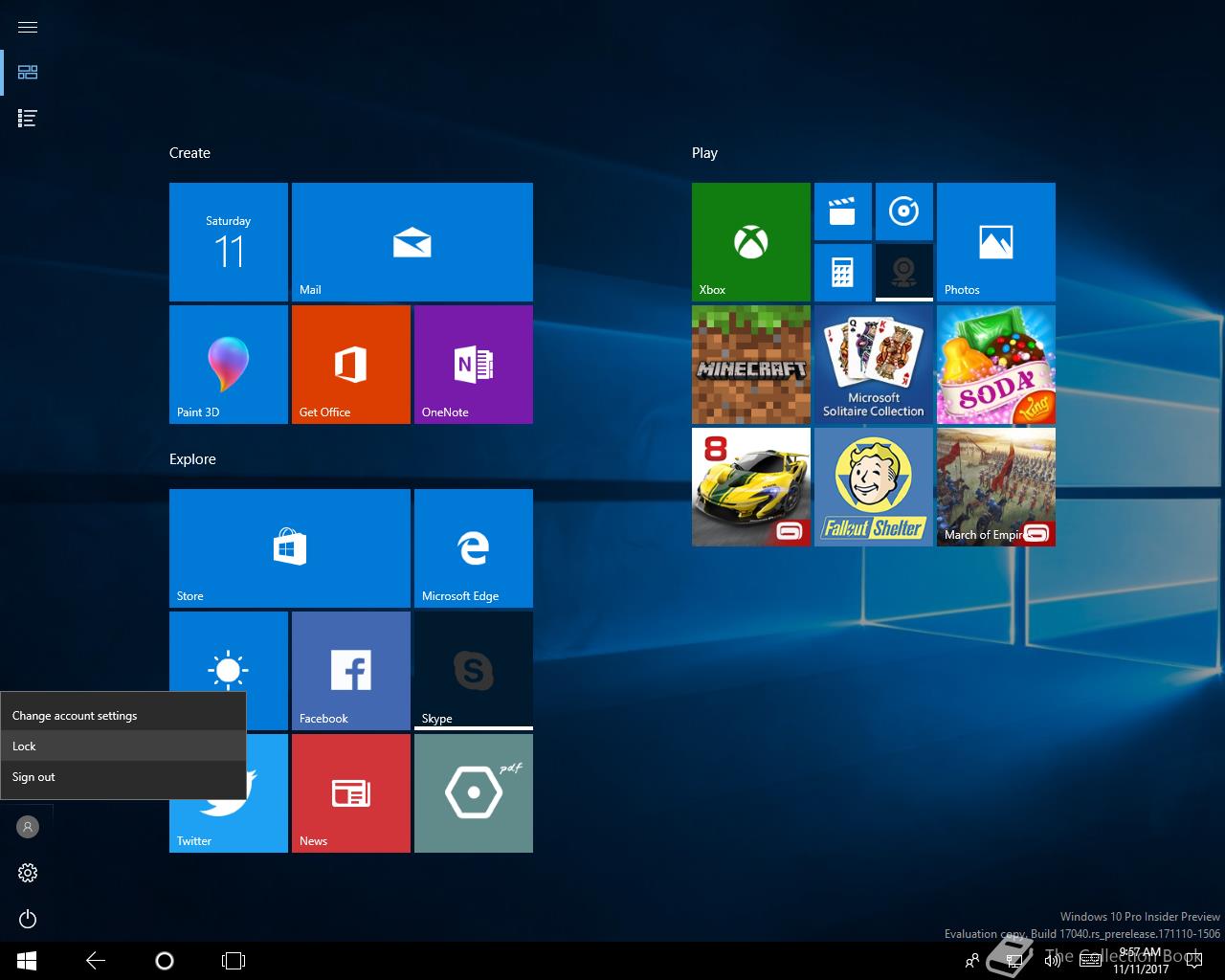Launch the OneNote tile

coord(474,365)
